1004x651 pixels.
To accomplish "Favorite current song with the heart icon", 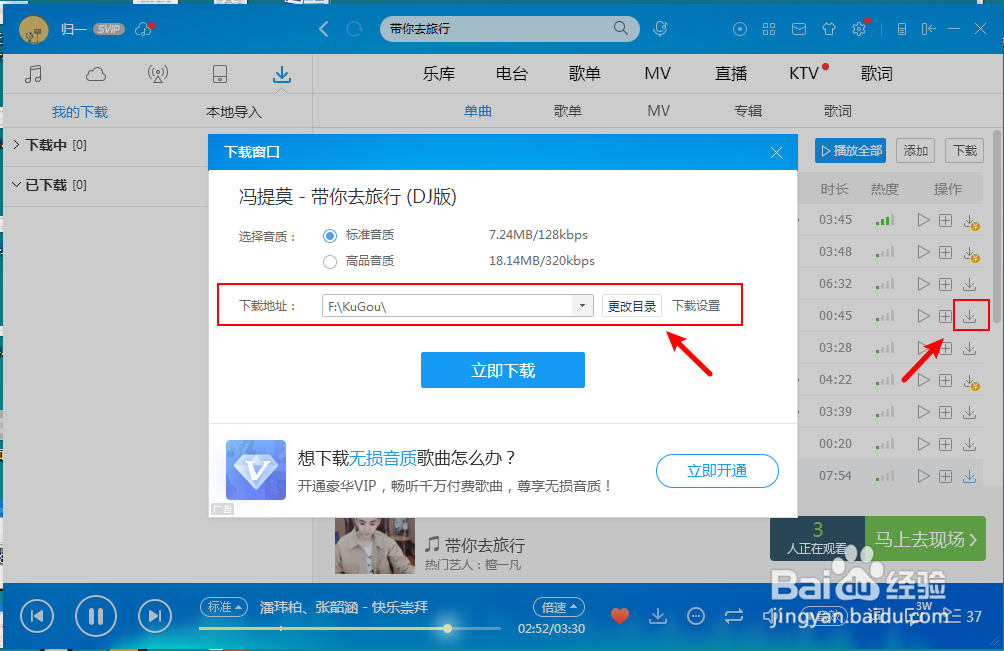I will click(x=619, y=616).
